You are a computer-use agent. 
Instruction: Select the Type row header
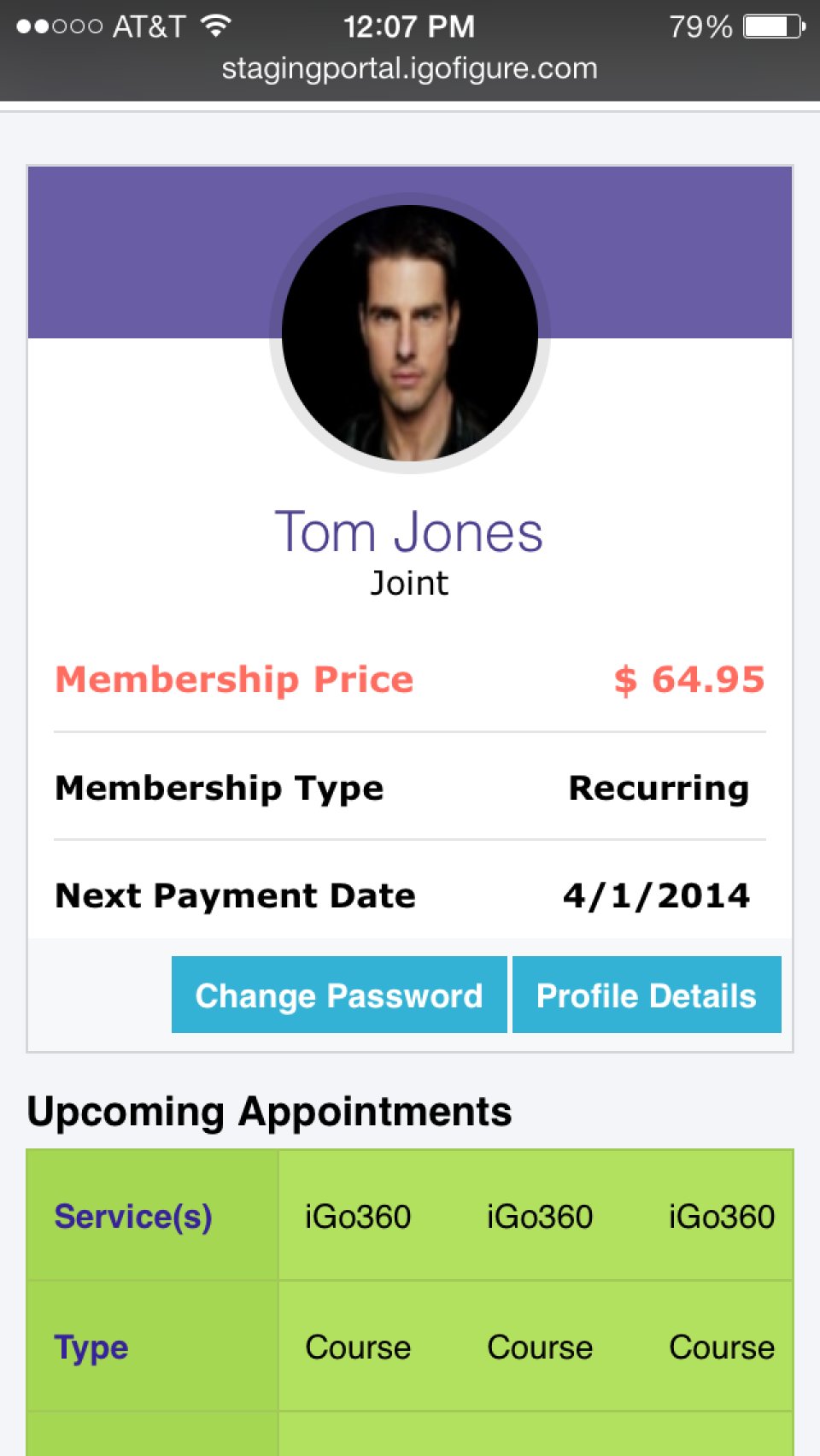[x=91, y=1347]
